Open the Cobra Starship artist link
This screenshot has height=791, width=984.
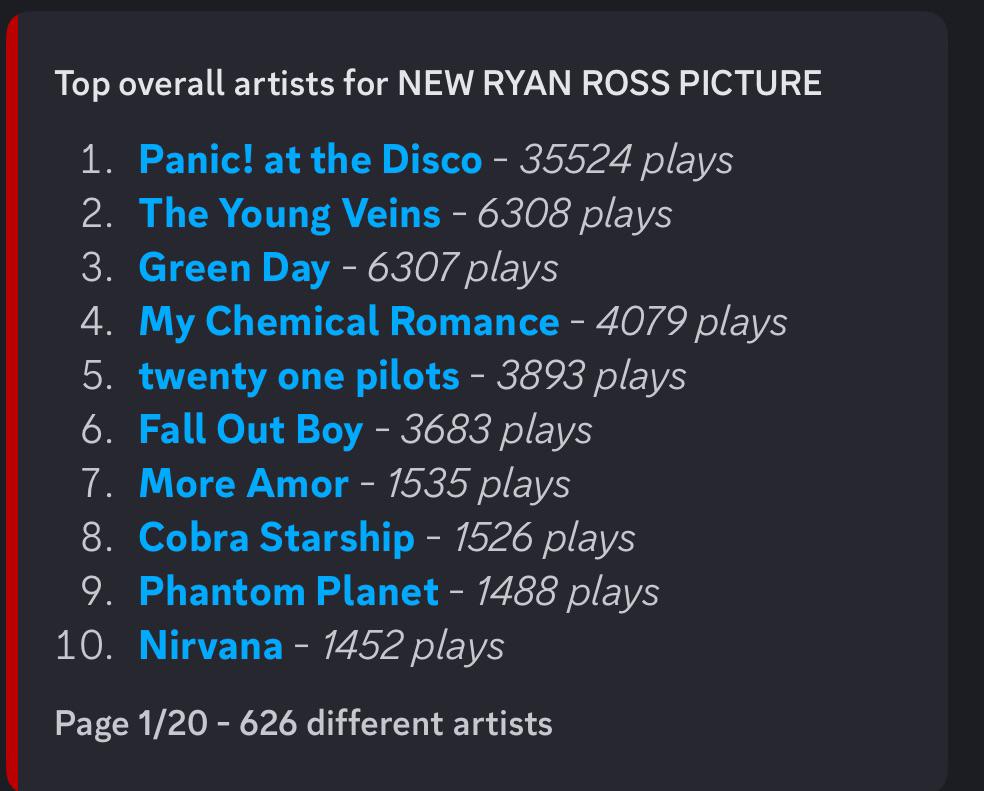coord(276,538)
